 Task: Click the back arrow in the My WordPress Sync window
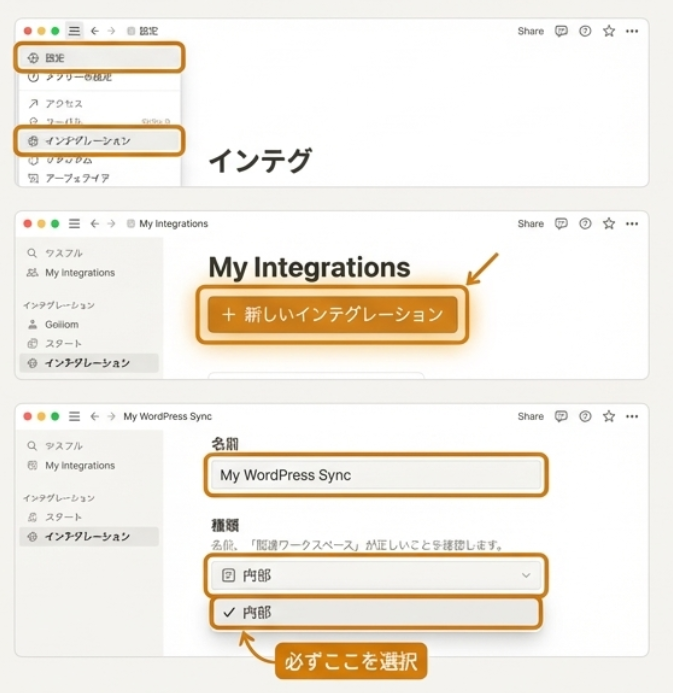pos(94,416)
